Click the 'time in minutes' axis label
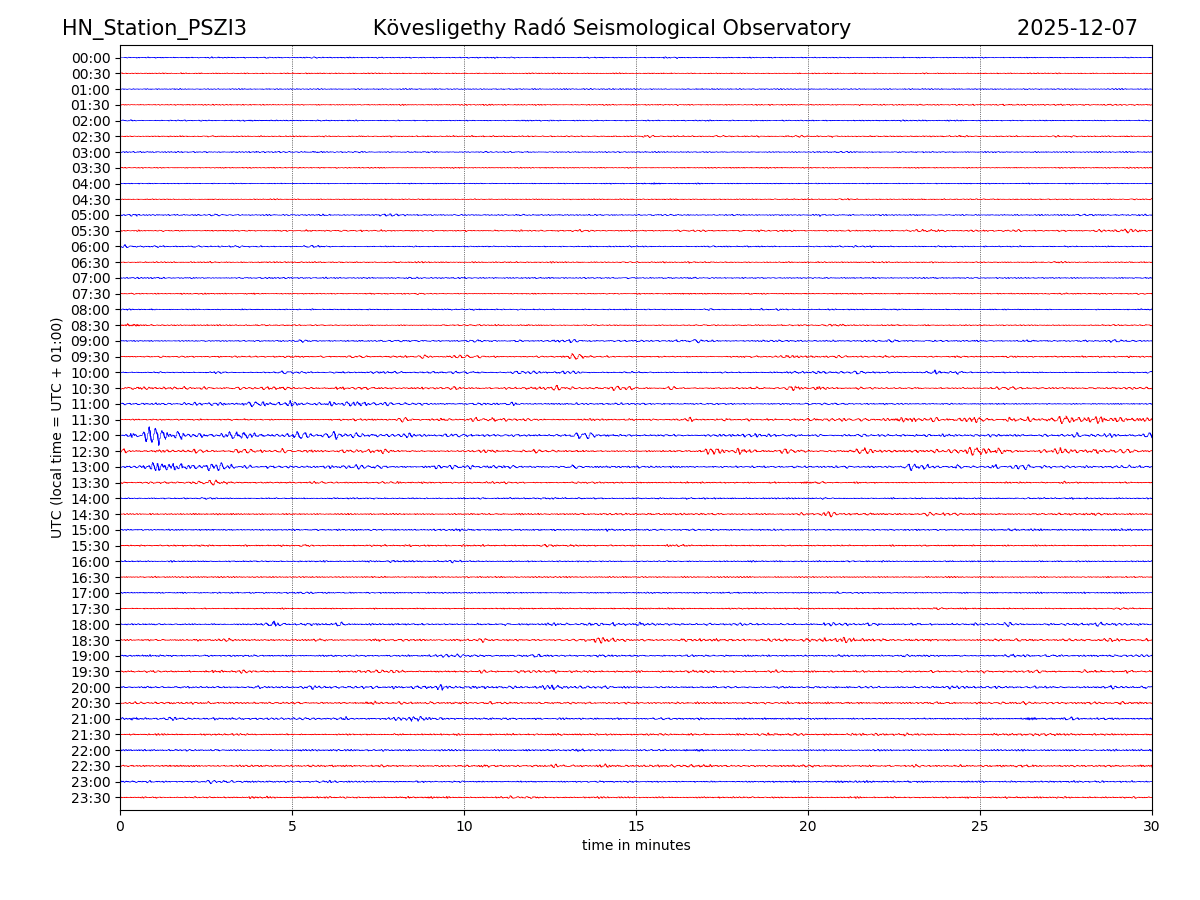Image resolution: width=1200 pixels, height=900 pixels. click(x=636, y=846)
